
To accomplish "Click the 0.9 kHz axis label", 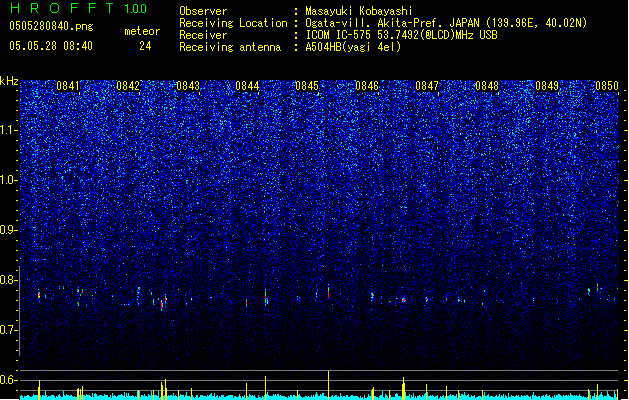I will (x=9, y=230).
